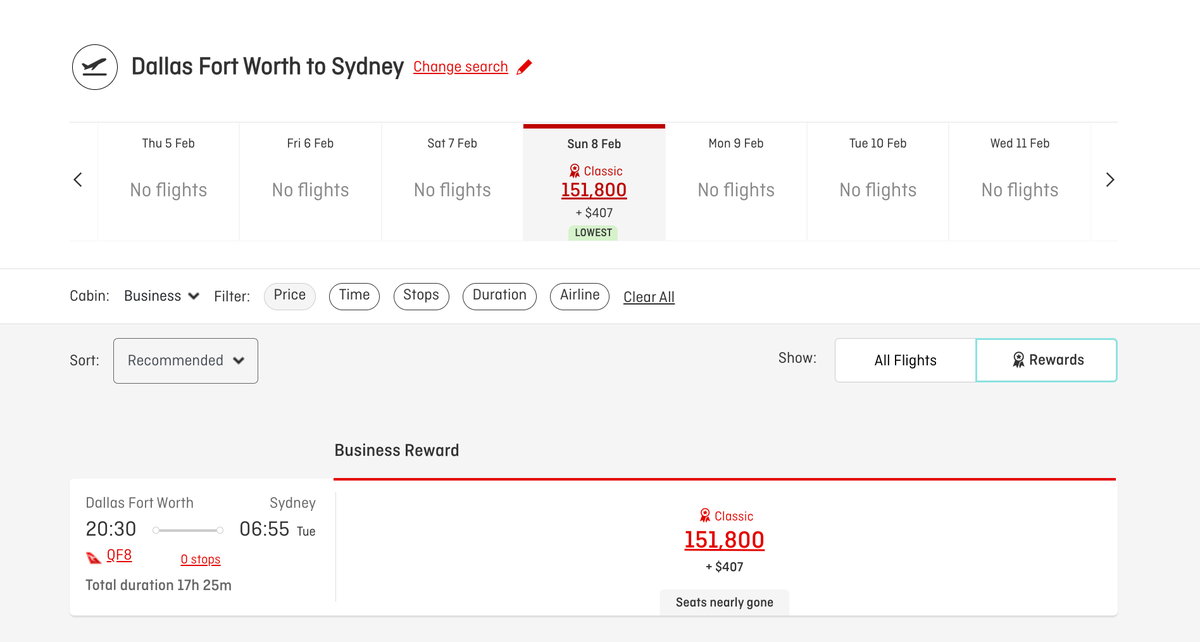
Task: Click the right arrow to view later dates
Action: (x=1109, y=179)
